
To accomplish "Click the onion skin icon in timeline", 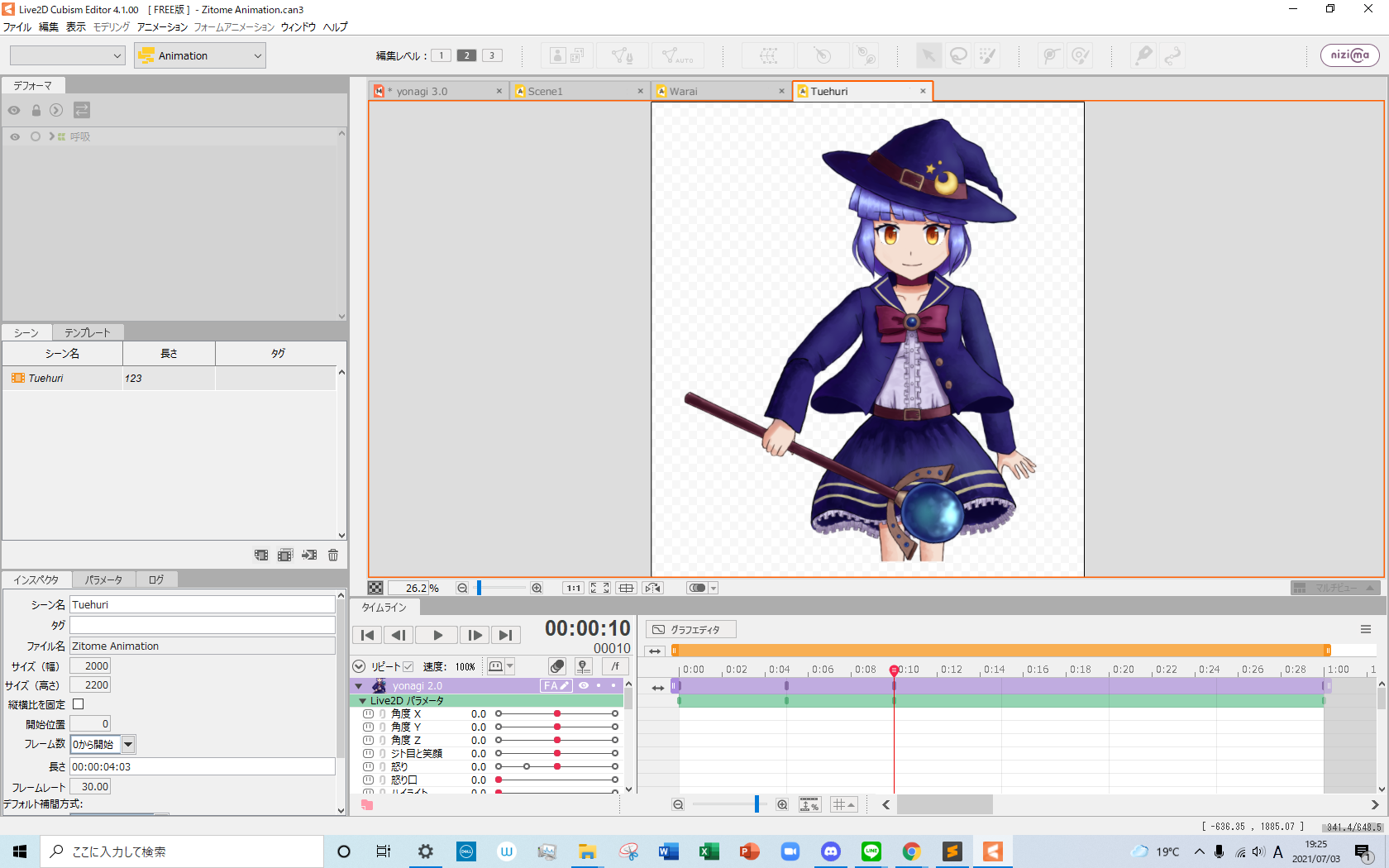I will point(557,666).
